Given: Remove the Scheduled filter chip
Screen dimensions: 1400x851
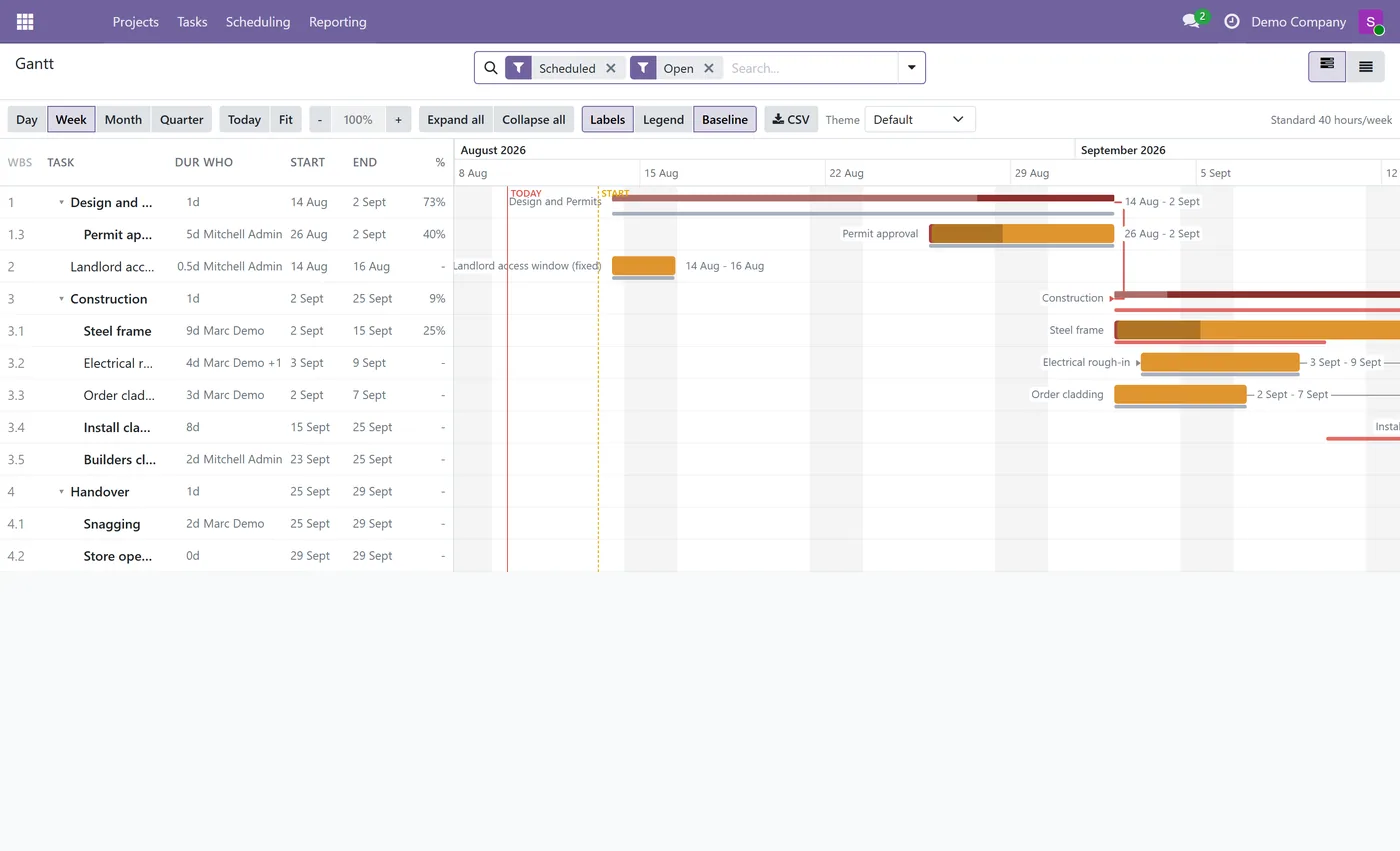Looking at the screenshot, I should click(x=611, y=68).
